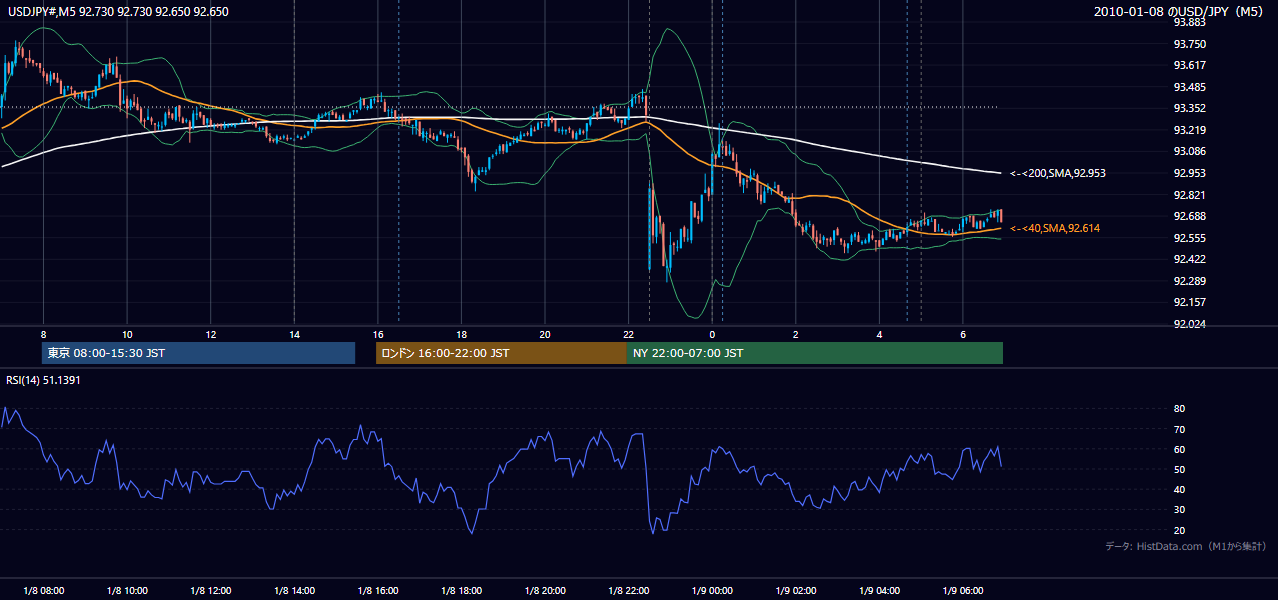Select the ロンドン 16:00-22:00 JST session bar

click(x=501, y=353)
